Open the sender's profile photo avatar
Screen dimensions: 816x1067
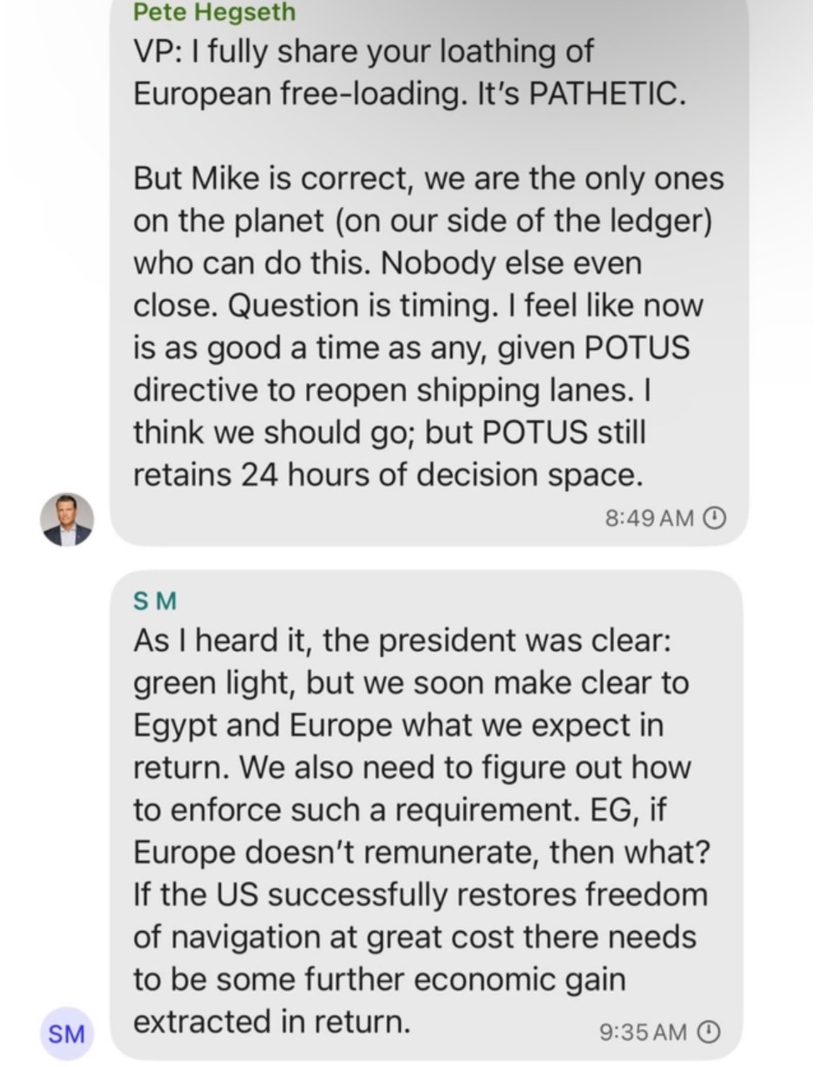pyautogui.click(x=66, y=519)
